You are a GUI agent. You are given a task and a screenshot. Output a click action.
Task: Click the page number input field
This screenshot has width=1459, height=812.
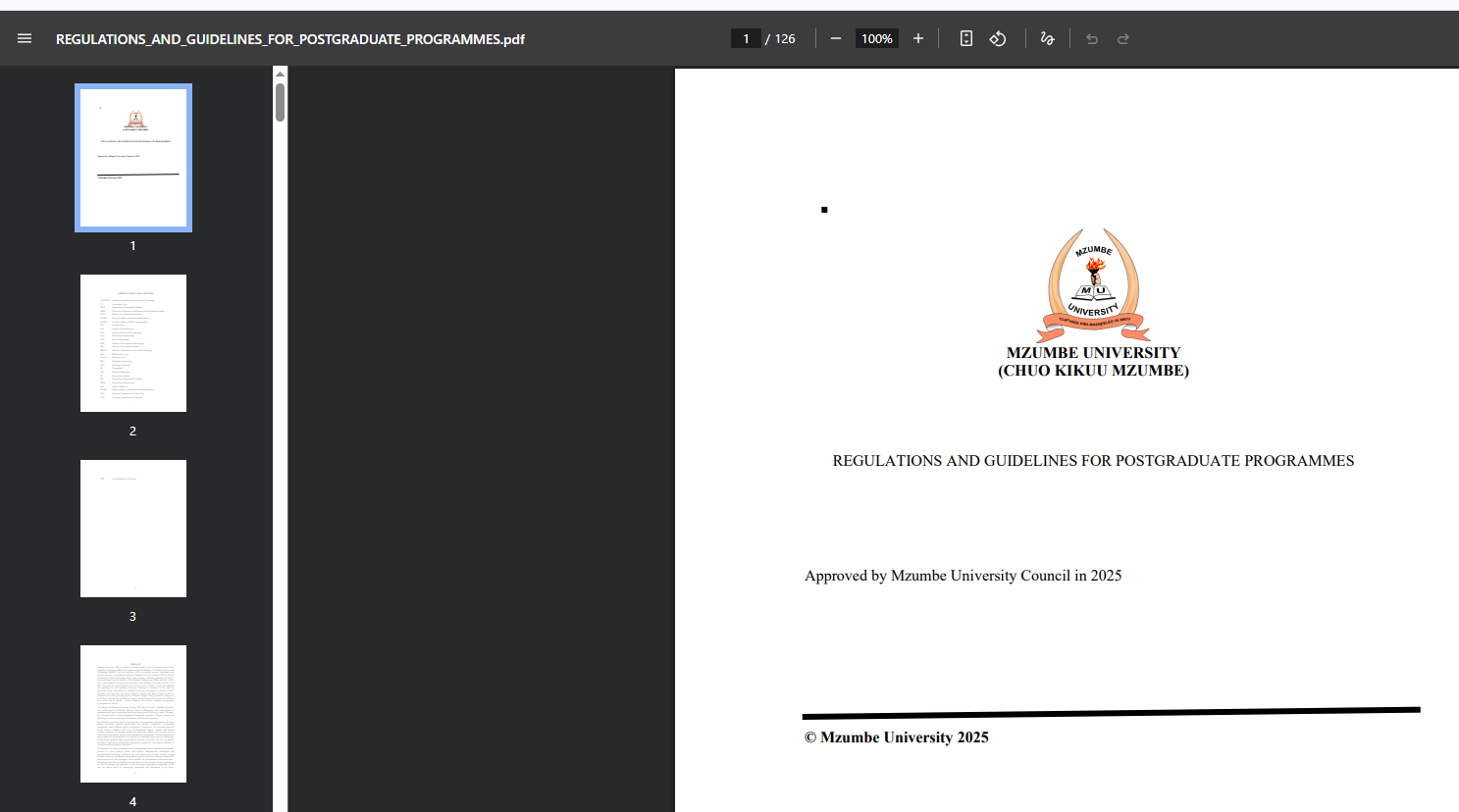tap(745, 38)
